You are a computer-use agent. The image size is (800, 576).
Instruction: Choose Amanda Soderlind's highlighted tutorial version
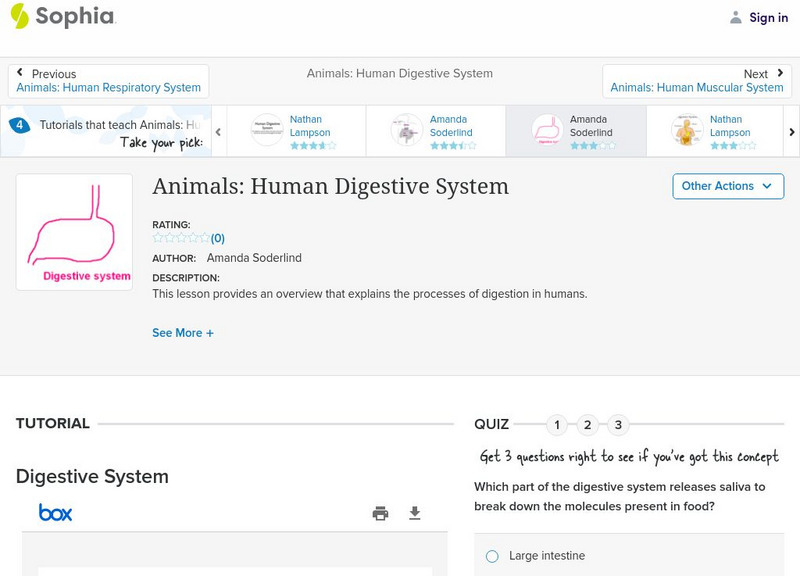tap(576, 130)
